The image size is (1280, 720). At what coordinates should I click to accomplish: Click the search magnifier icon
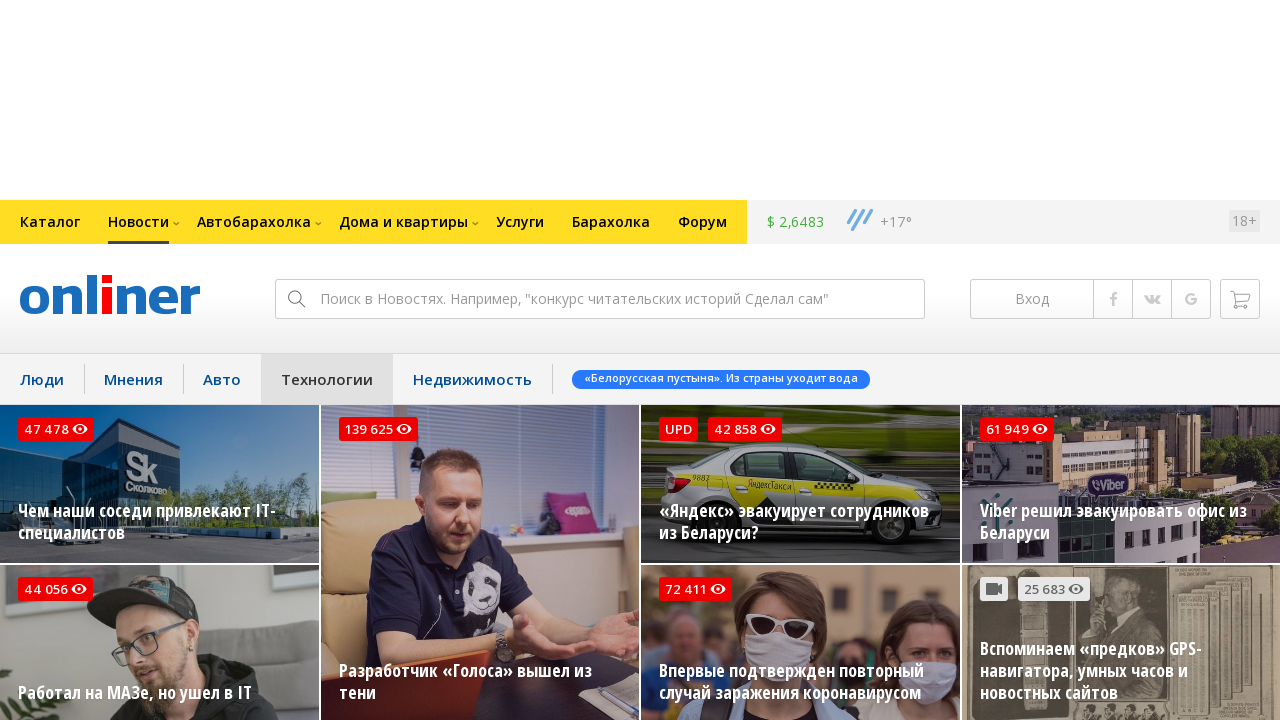pos(296,299)
